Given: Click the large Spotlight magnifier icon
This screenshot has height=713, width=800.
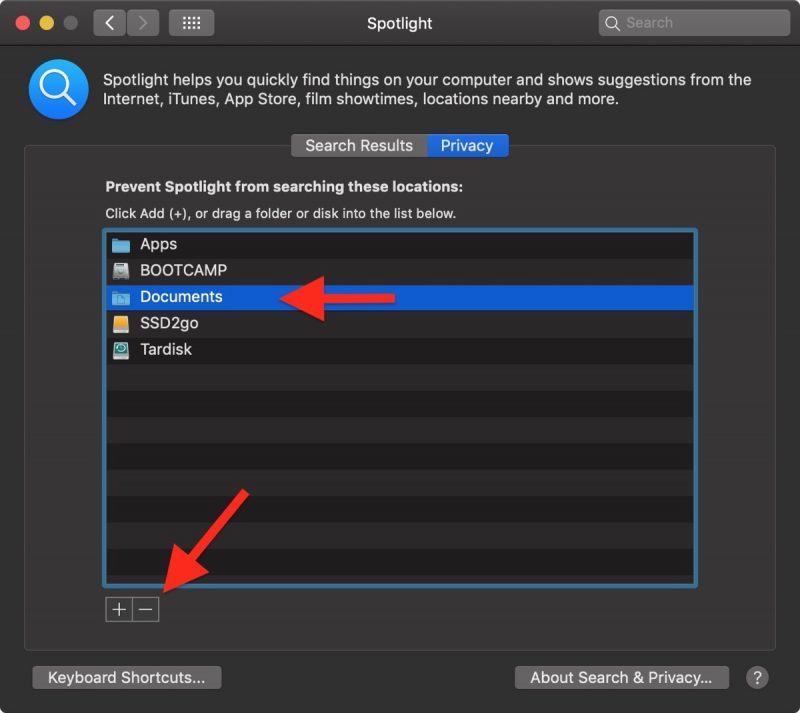Looking at the screenshot, I should point(59,89).
